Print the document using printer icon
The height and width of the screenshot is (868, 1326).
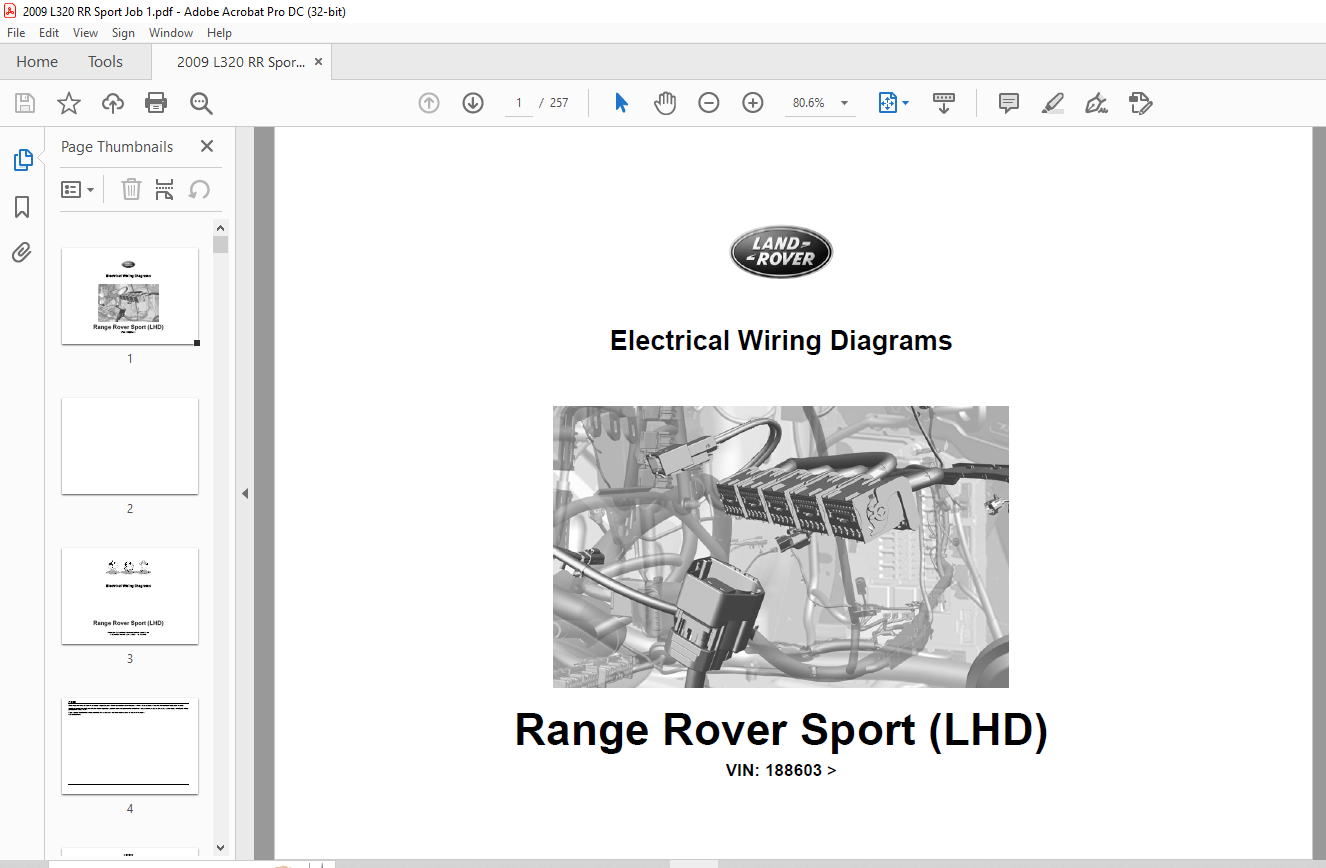156,103
